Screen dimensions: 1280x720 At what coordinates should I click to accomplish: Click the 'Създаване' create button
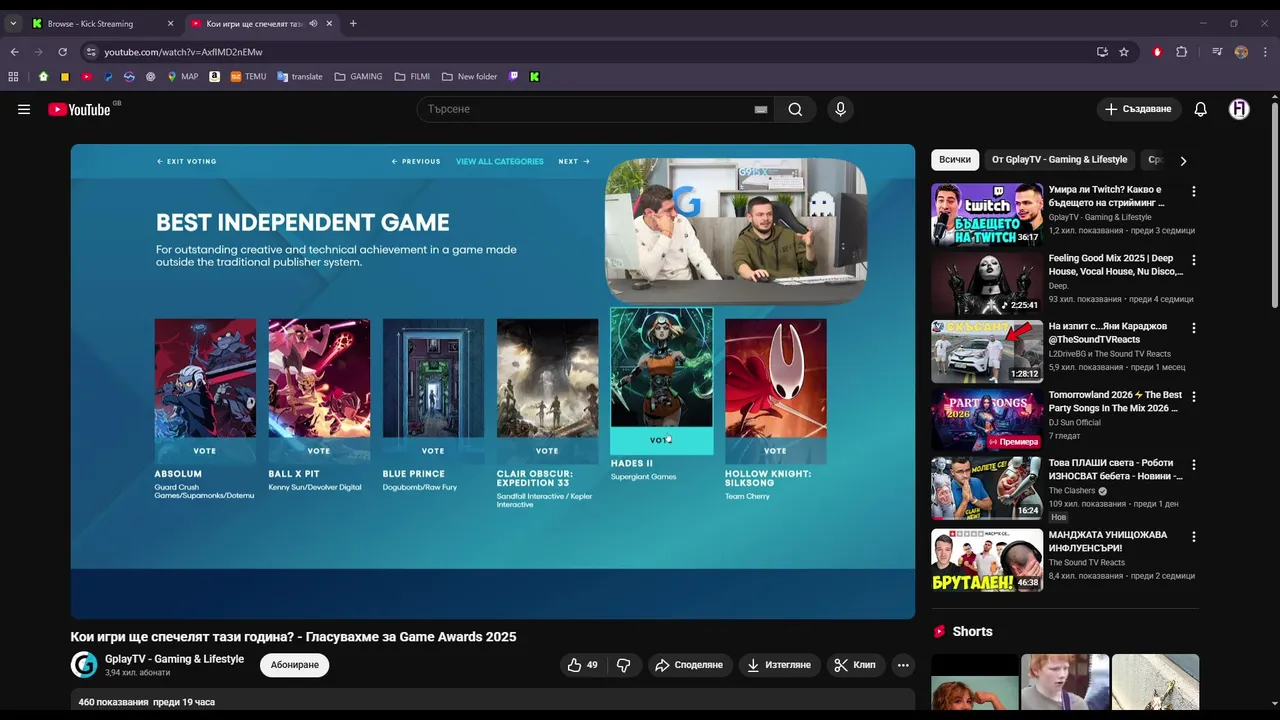[1139, 109]
